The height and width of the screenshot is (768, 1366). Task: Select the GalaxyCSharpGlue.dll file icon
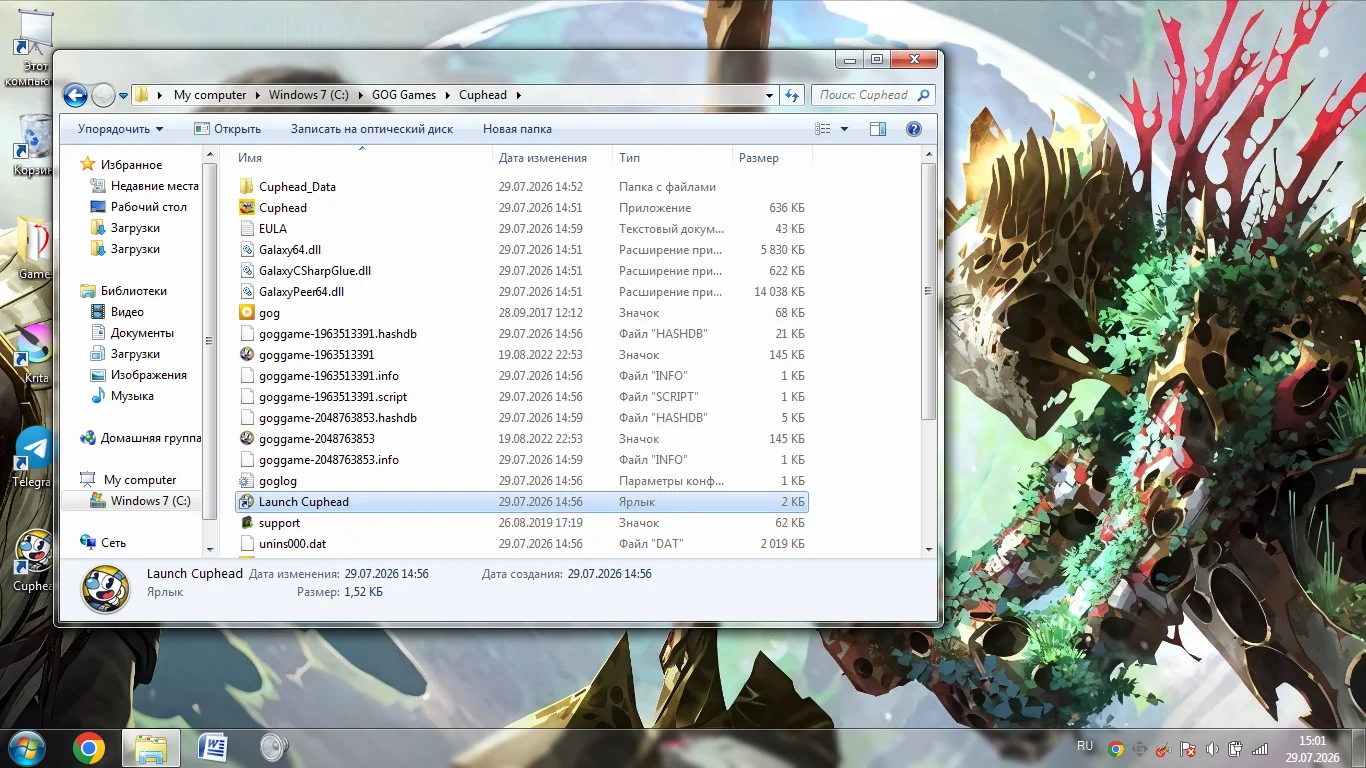coord(247,271)
